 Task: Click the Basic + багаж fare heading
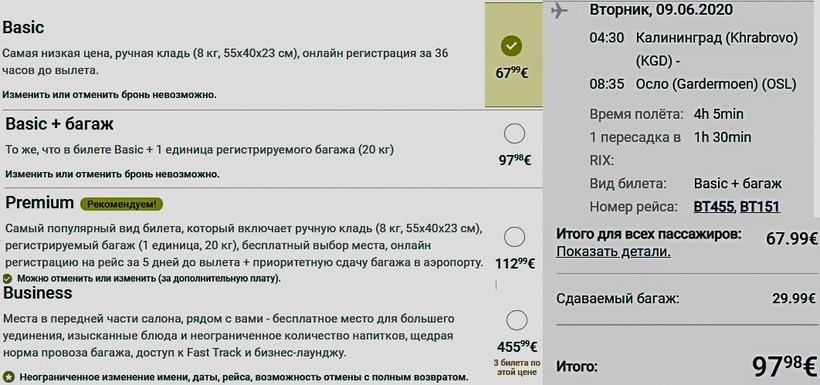60,124
